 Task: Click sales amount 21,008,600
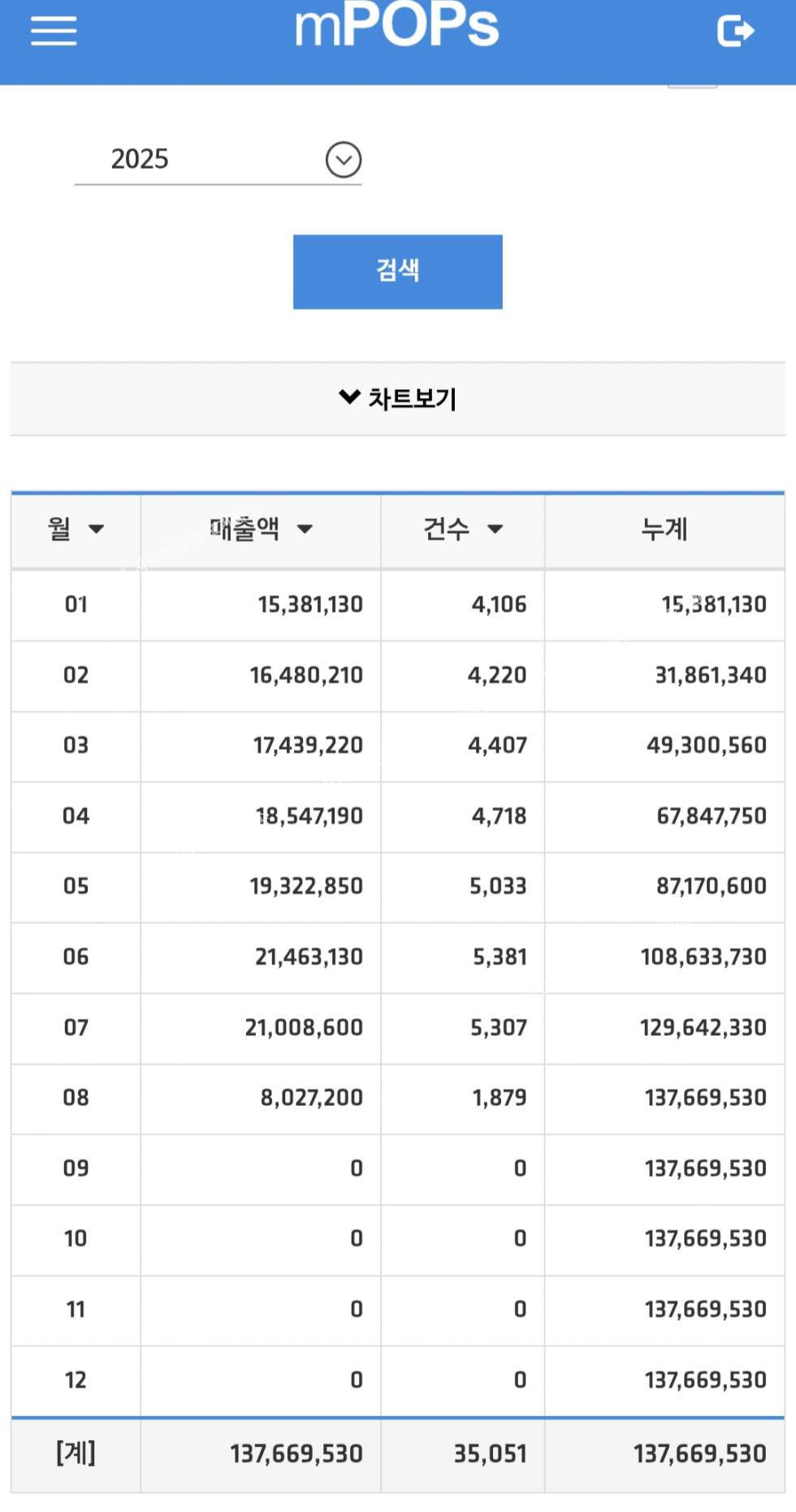[304, 1027]
